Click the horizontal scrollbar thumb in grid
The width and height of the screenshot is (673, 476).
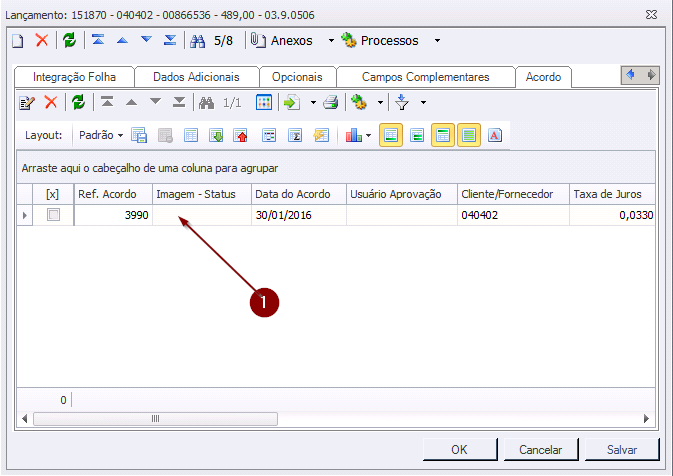pos(155,419)
